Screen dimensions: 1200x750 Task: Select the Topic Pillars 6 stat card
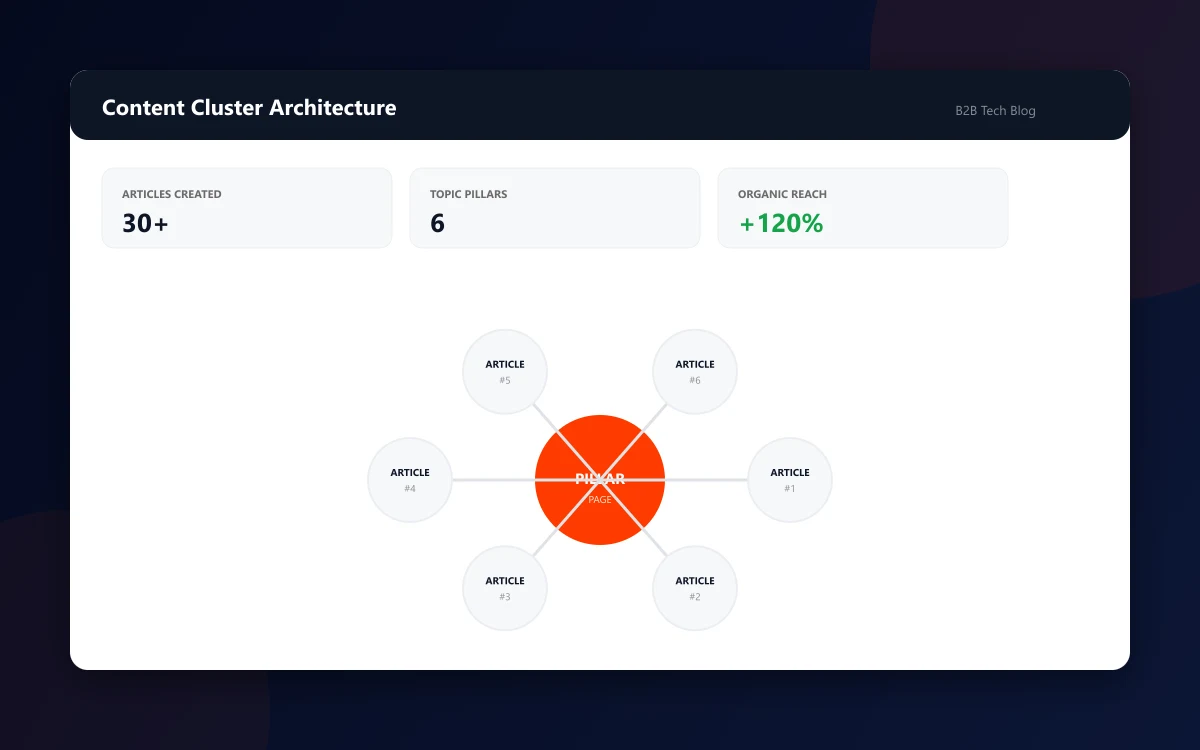(555, 208)
